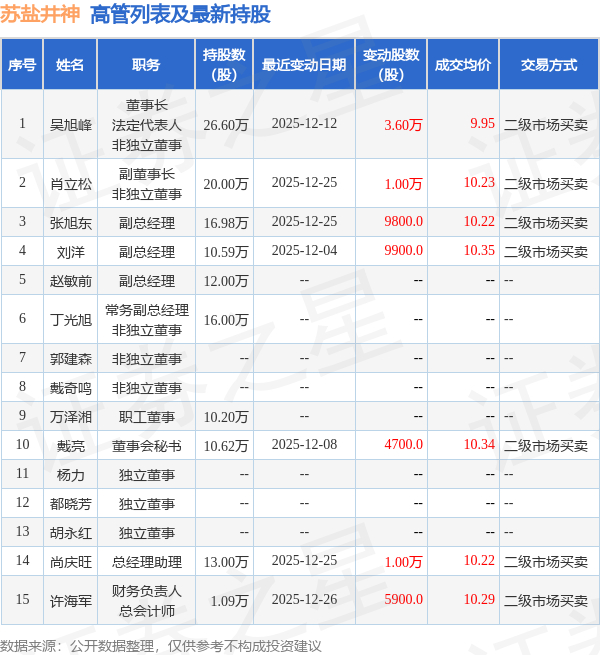The height and width of the screenshot is (655, 600).
Task: Click 董事会秘书 position cell
Action: pyautogui.click(x=147, y=446)
